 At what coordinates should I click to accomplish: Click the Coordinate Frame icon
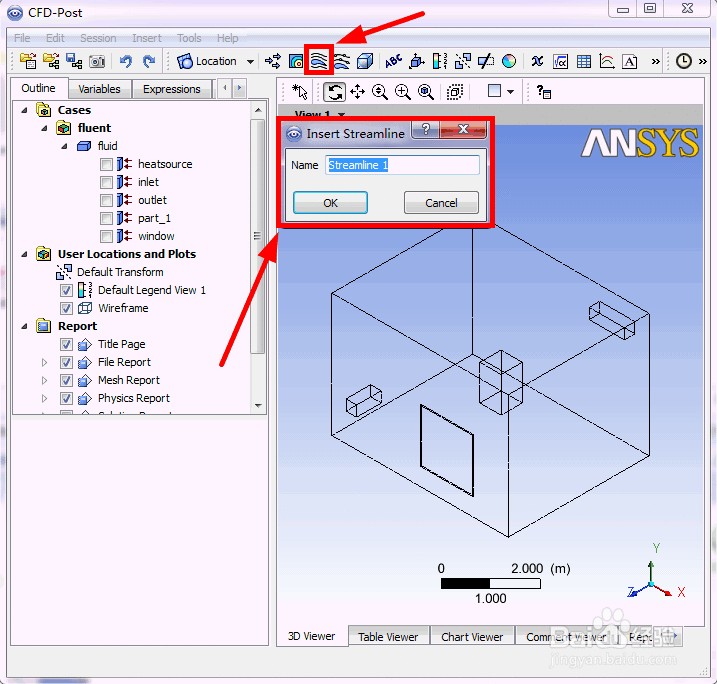point(417,61)
